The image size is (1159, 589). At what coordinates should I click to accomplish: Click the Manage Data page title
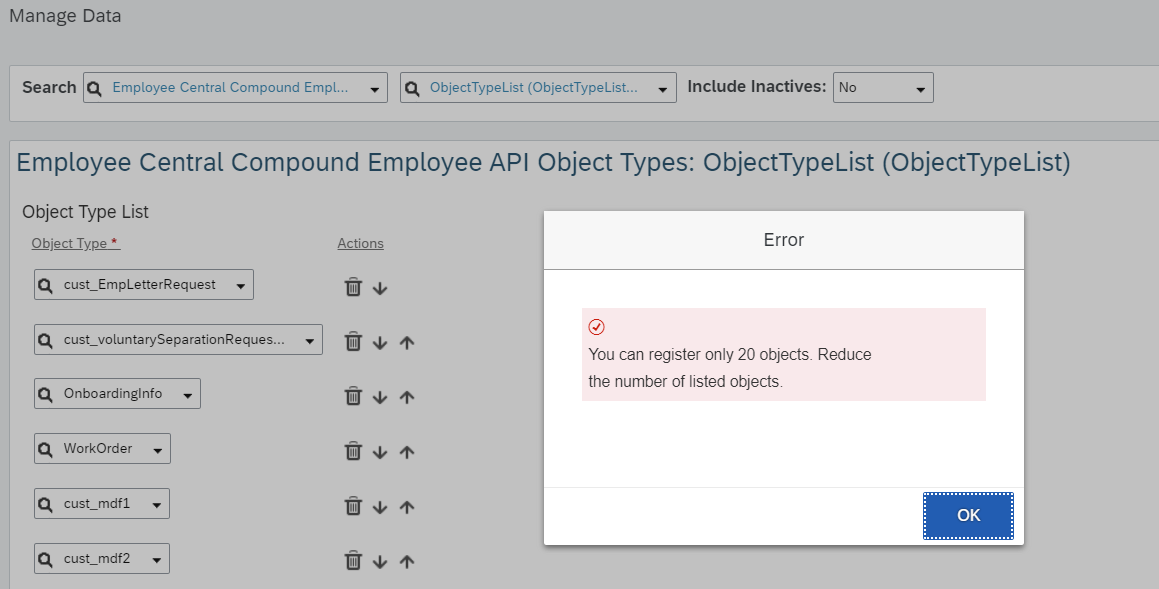point(65,16)
